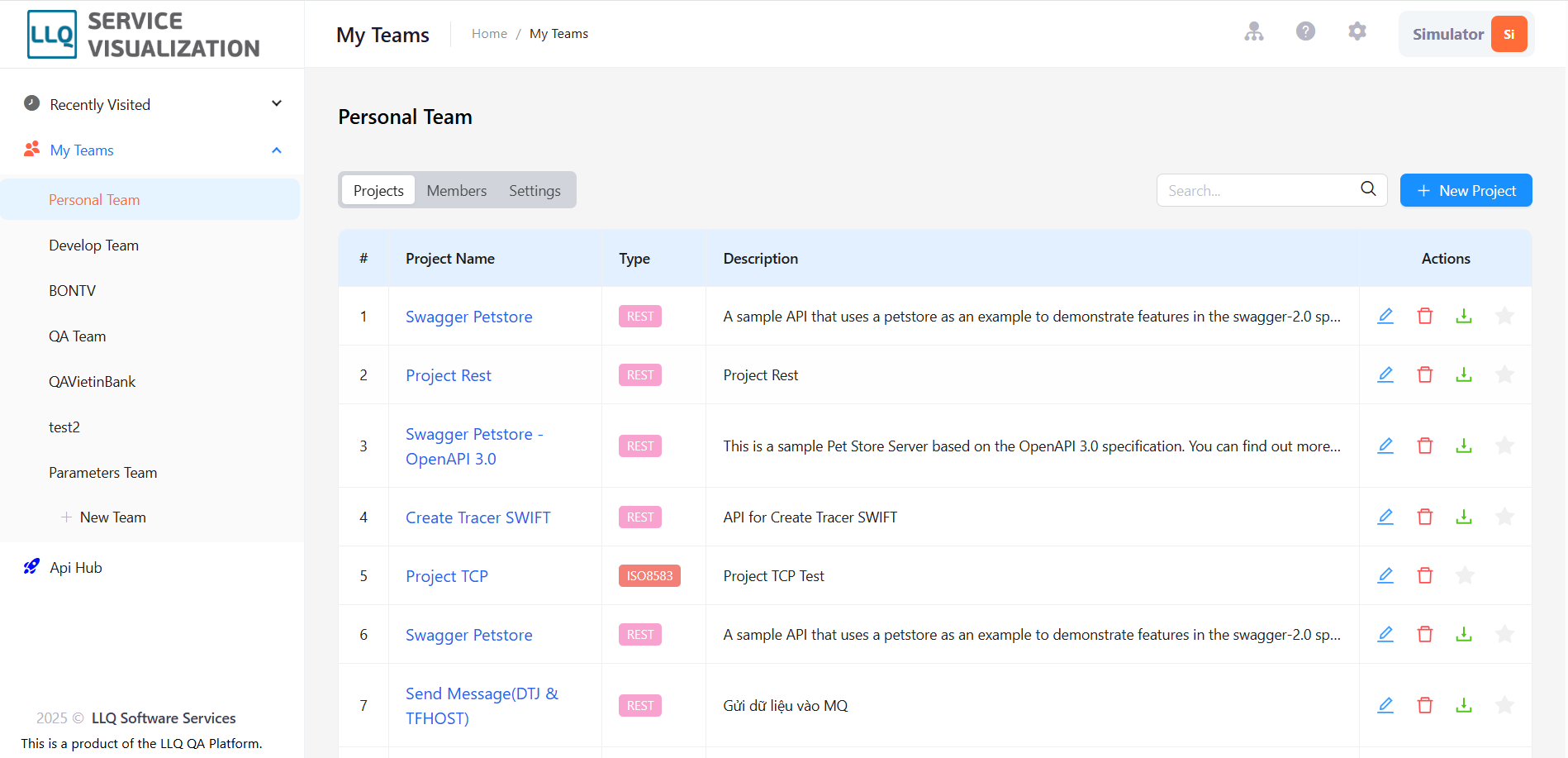
Task: Favorite the Project Rest project with star
Action: 1504,374
